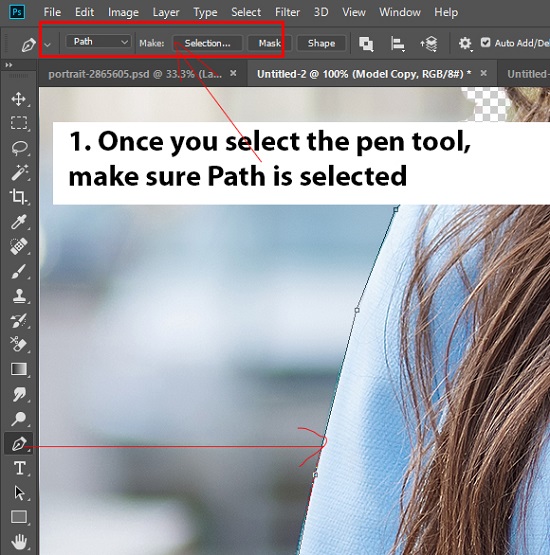Select the Gradient tool
The height and width of the screenshot is (555, 550).
pyautogui.click(x=18, y=369)
